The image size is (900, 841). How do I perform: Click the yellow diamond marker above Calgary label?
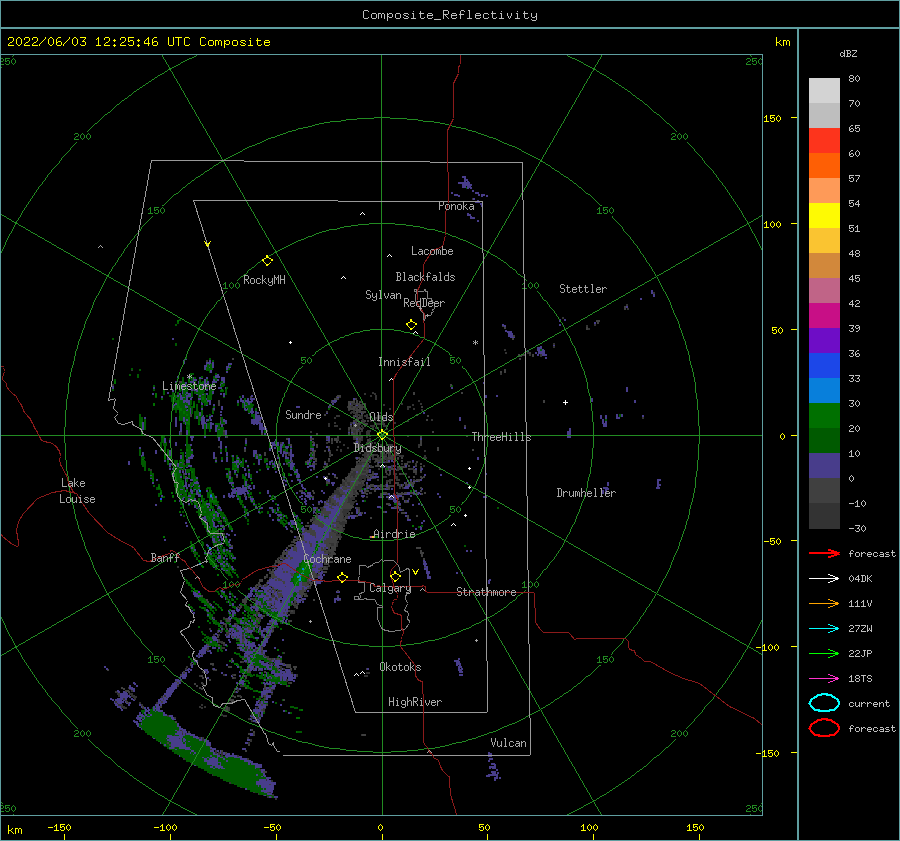pos(395,576)
